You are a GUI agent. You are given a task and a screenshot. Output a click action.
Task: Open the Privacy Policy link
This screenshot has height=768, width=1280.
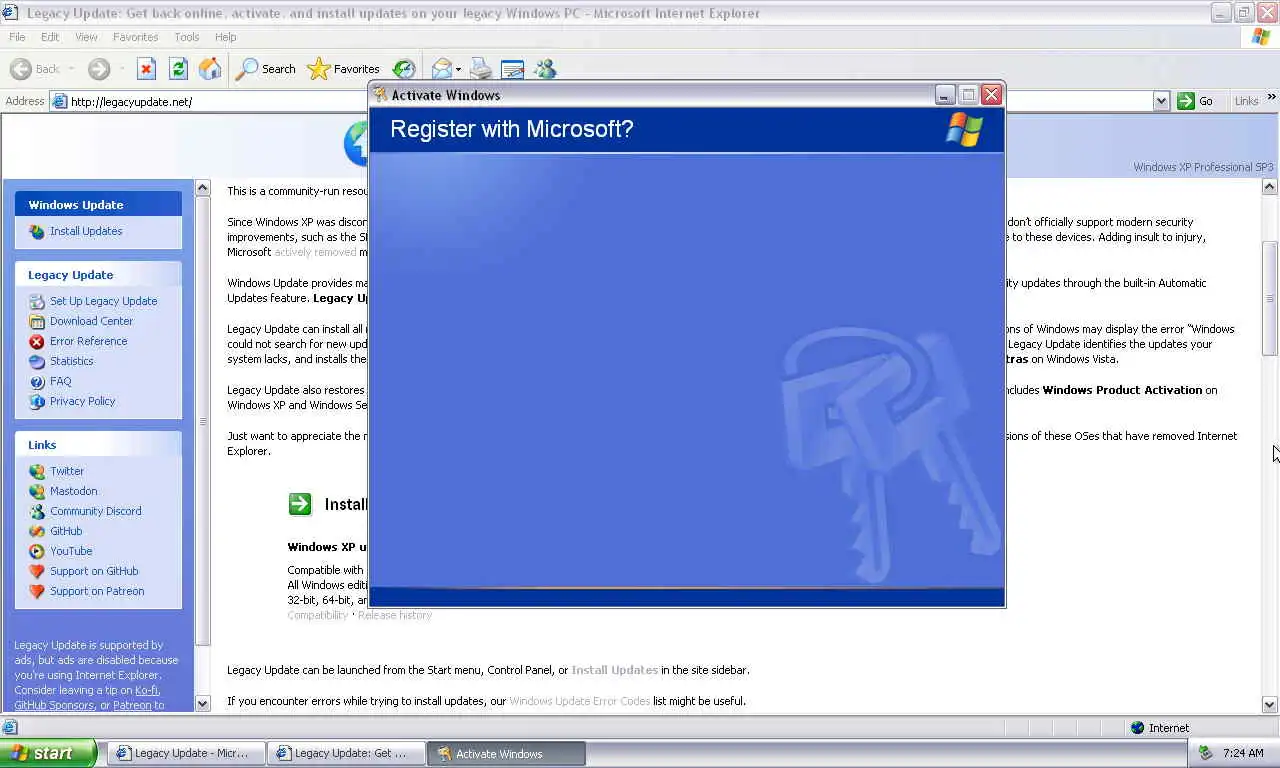(x=82, y=401)
